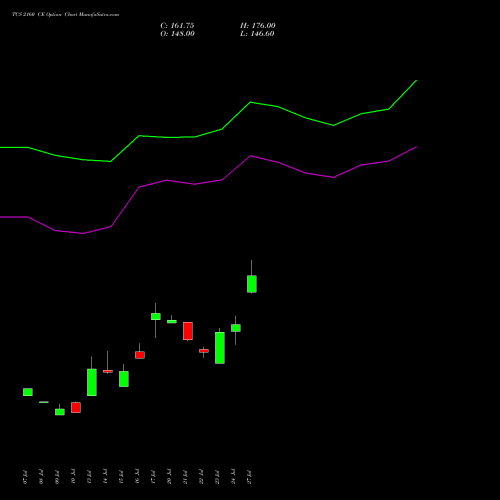The height and width of the screenshot is (500, 500).
Task: Click the tall red candle above 21 Jul
Action: 188,331
